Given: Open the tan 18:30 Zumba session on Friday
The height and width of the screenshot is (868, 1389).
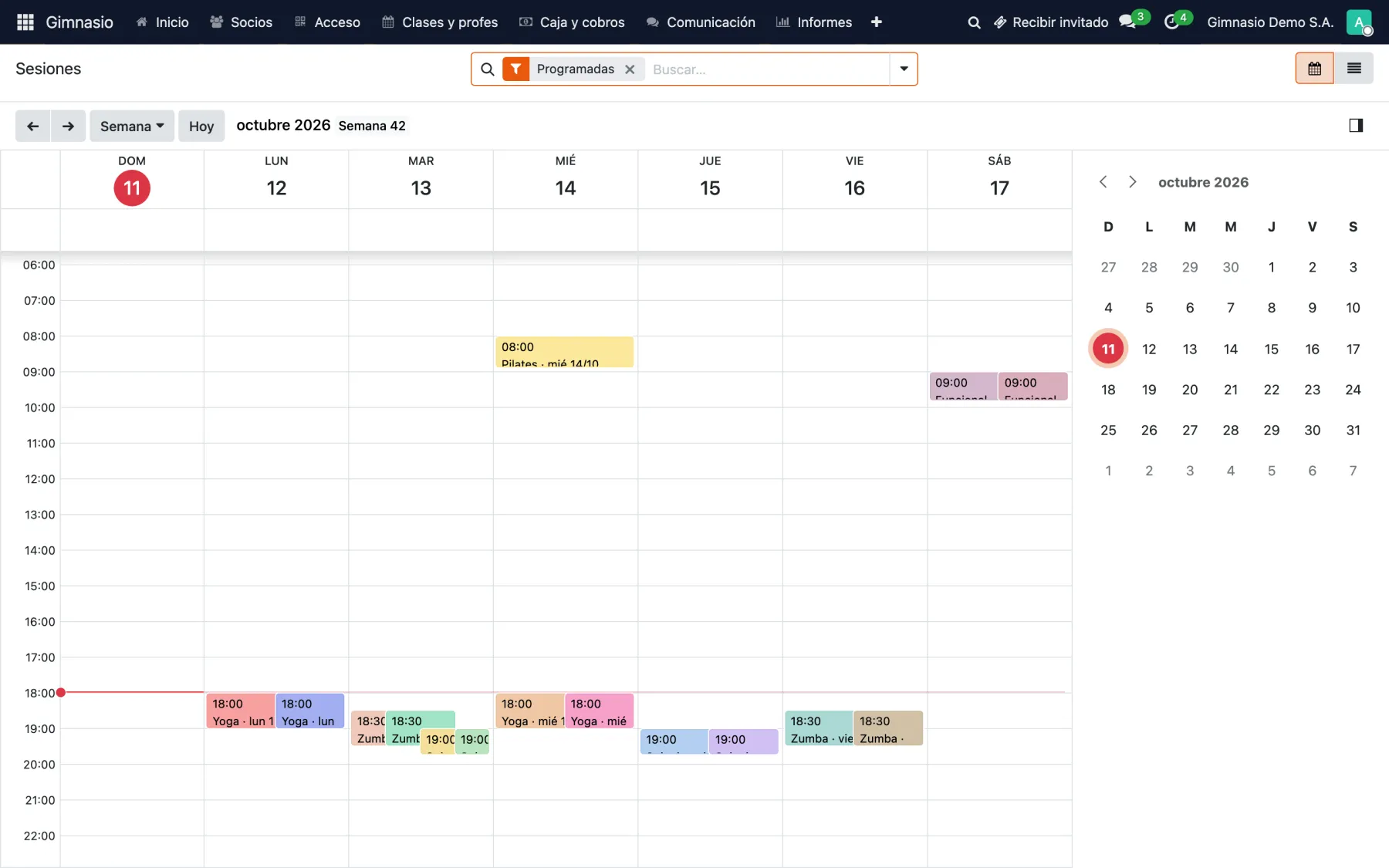Looking at the screenshot, I should [x=888, y=728].
